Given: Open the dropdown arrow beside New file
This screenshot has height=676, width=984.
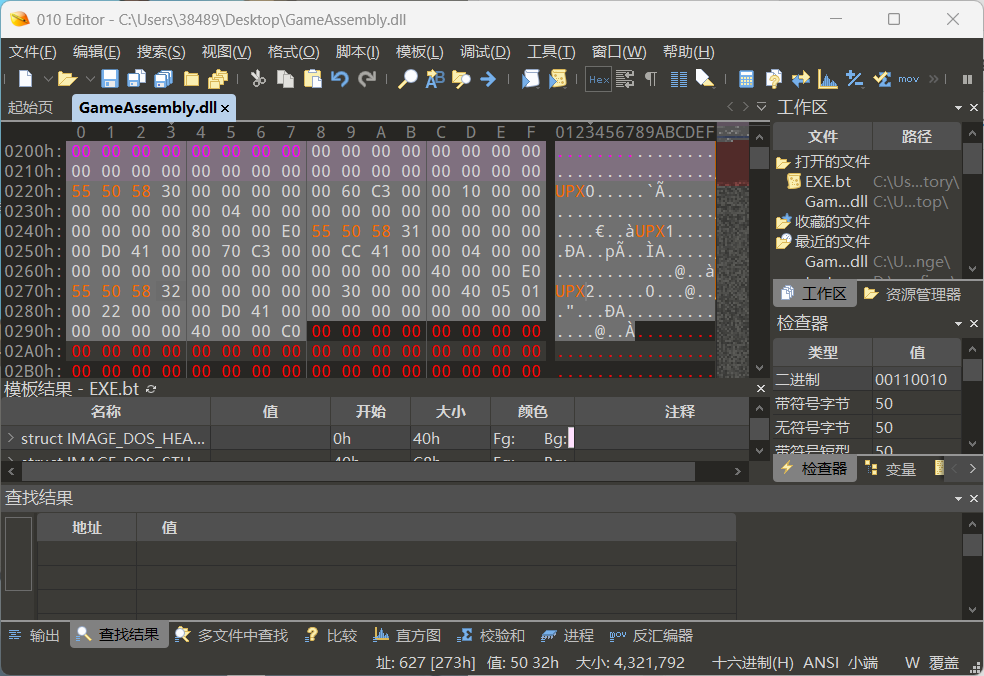Looking at the screenshot, I should (48, 79).
